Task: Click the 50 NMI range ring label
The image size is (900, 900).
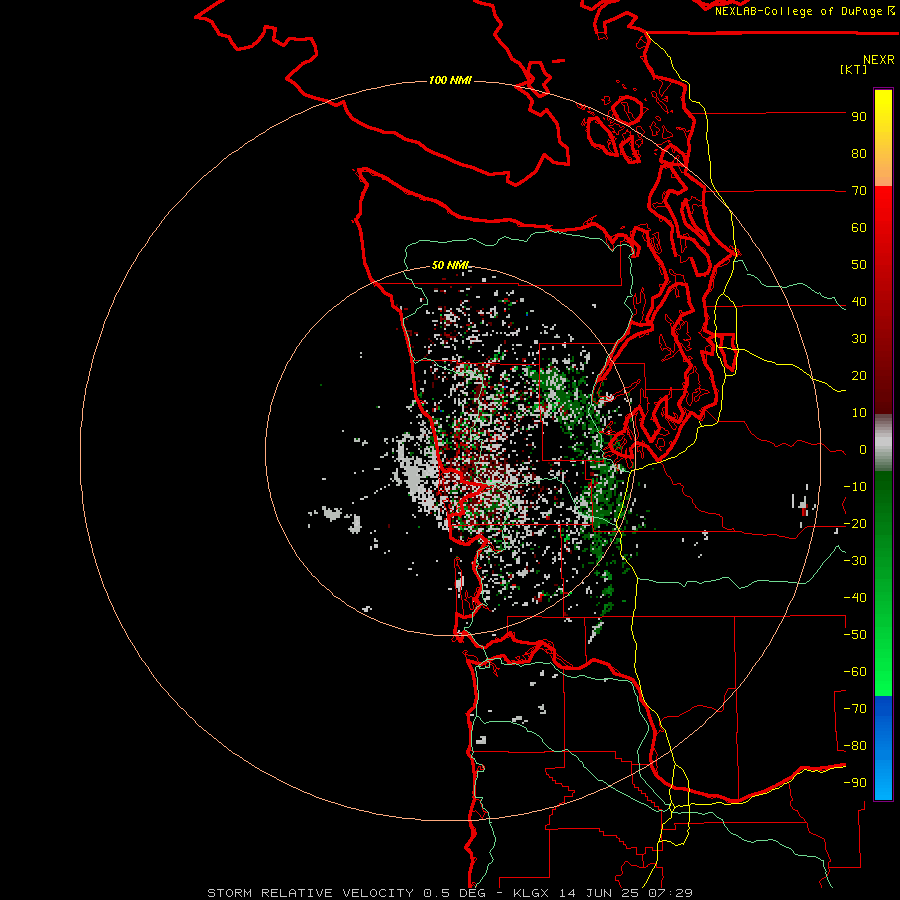Action: tap(451, 265)
